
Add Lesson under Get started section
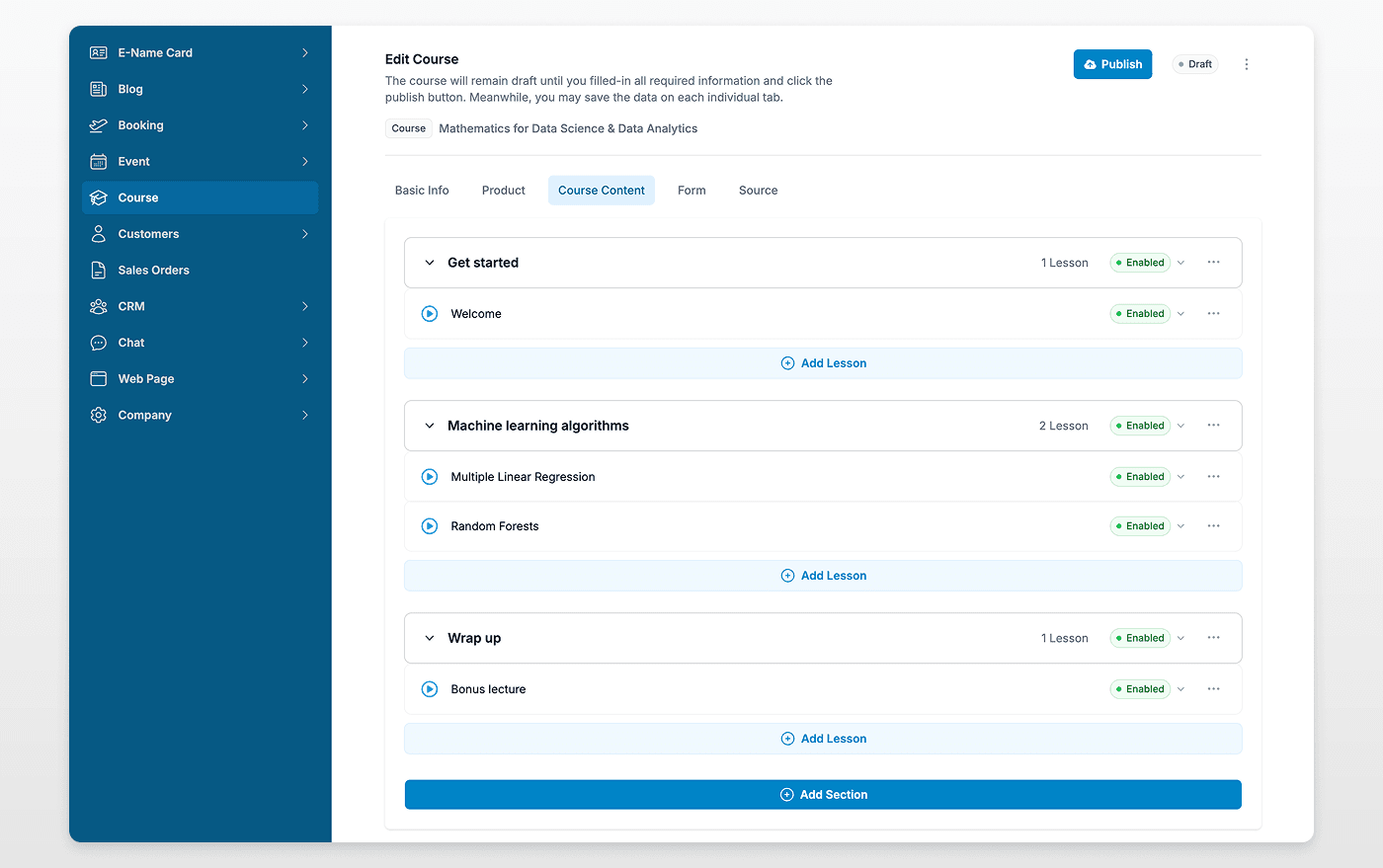click(823, 363)
